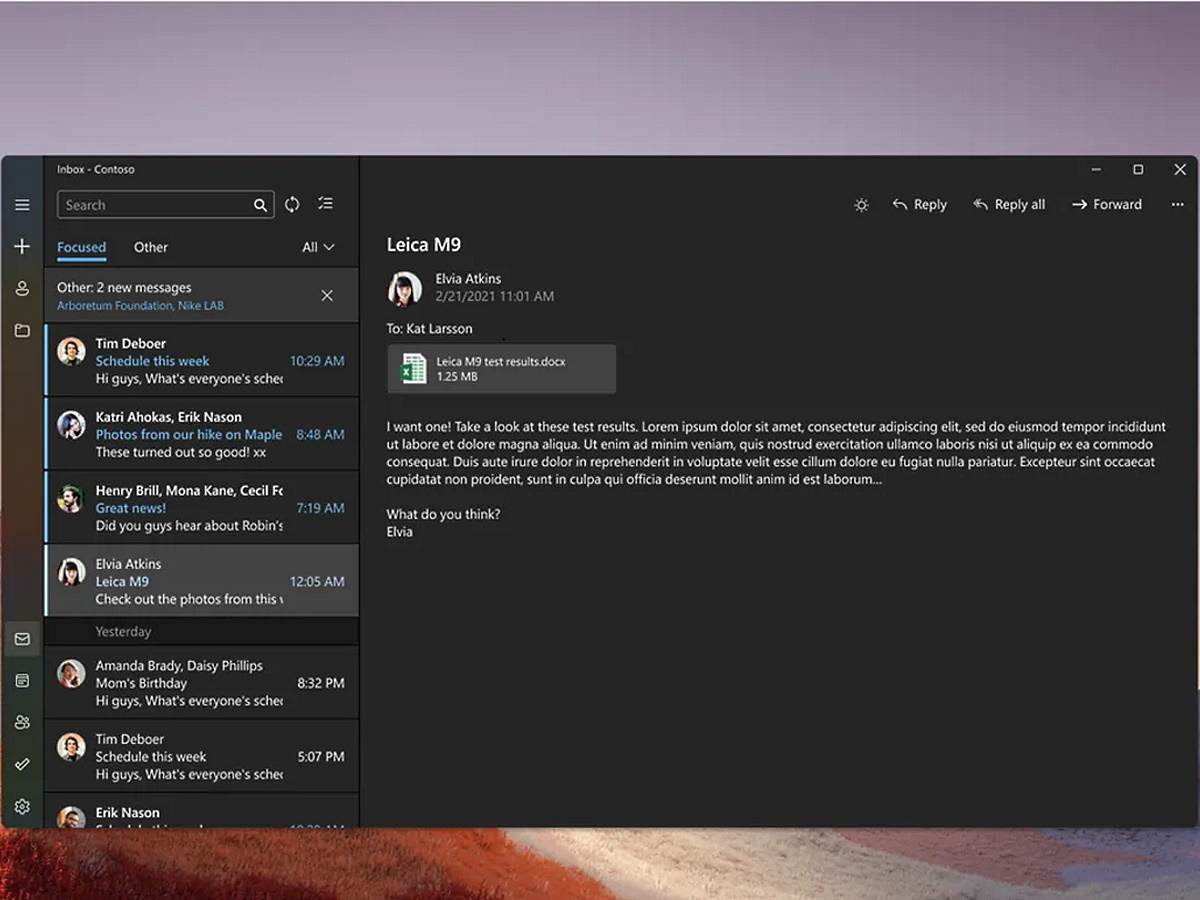Open the All messages filter dropdown
Viewport: 1200px width, 900px height.
[x=316, y=247]
